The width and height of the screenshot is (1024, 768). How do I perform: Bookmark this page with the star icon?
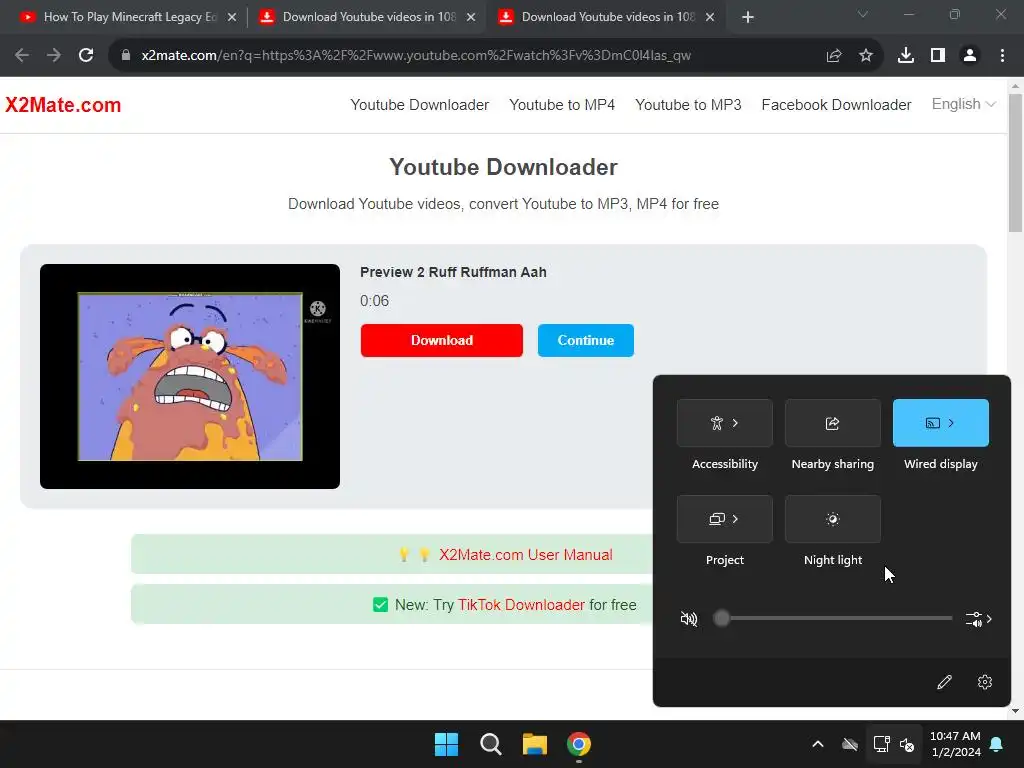(x=866, y=56)
